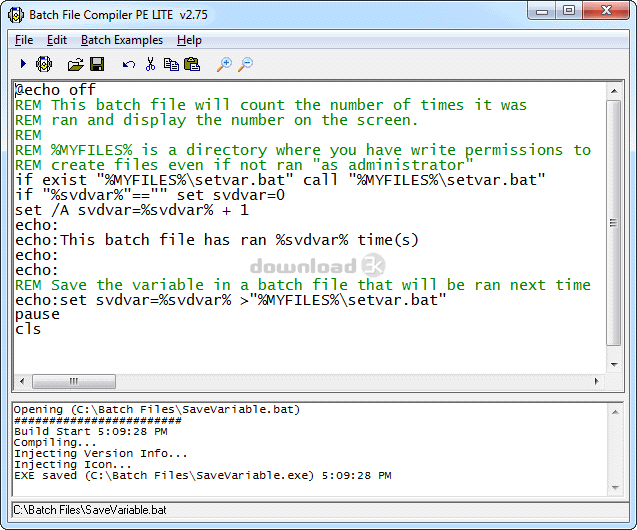The height and width of the screenshot is (530, 637).
Task: Click the 'cls' command line
Action: [28, 329]
